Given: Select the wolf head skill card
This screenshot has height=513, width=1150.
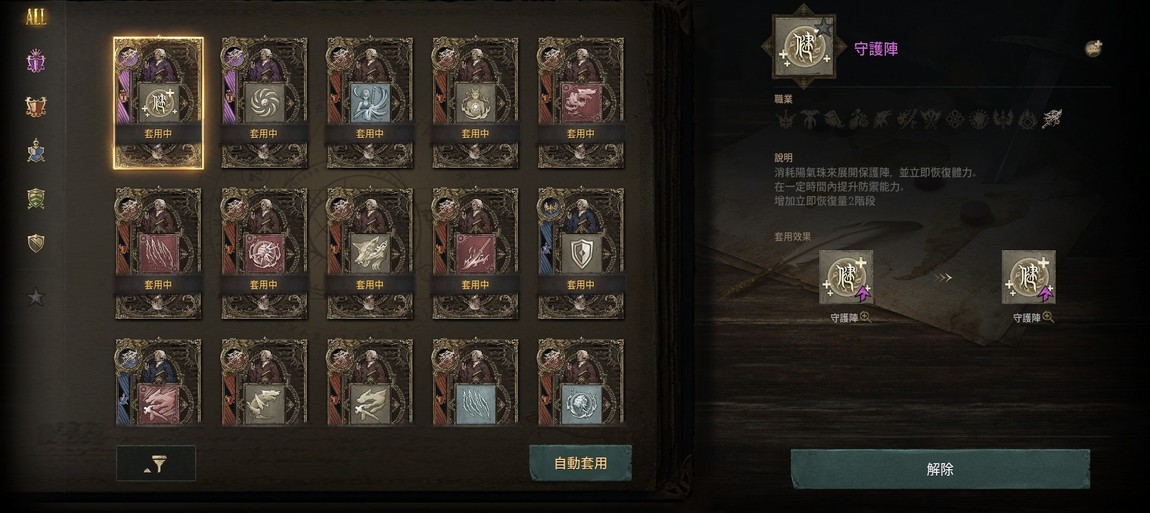Looking at the screenshot, I should coord(370,253).
